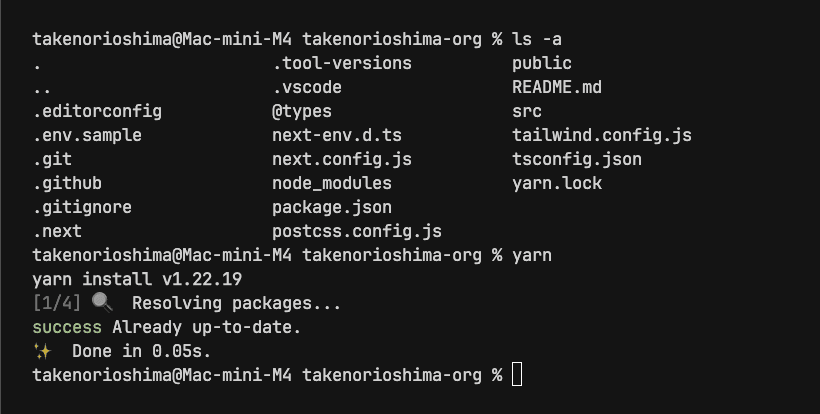Select the node_modules directory name

point(332,183)
